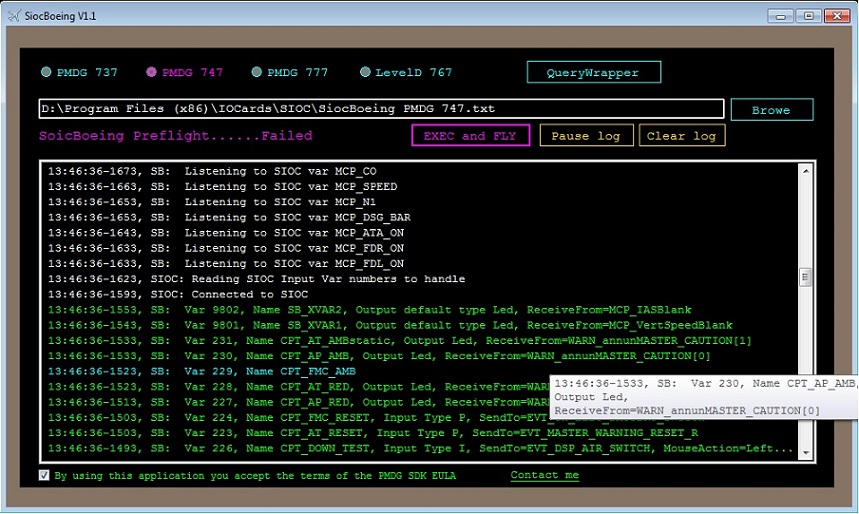Click the QueryWrapper button

pyautogui.click(x=594, y=72)
